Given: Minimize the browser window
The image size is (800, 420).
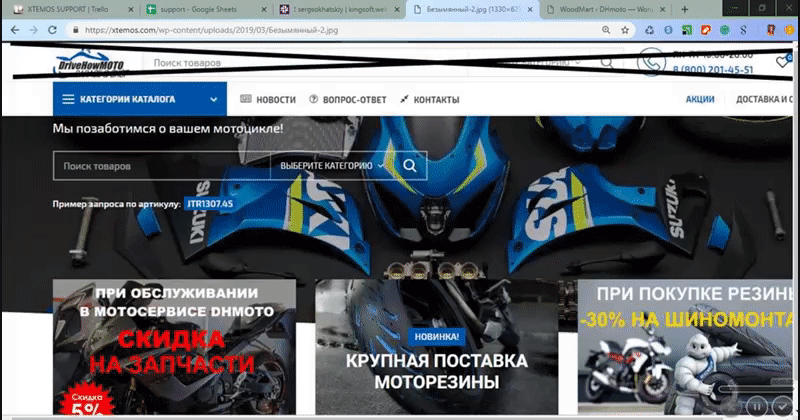Looking at the screenshot, I should tap(735, 9).
